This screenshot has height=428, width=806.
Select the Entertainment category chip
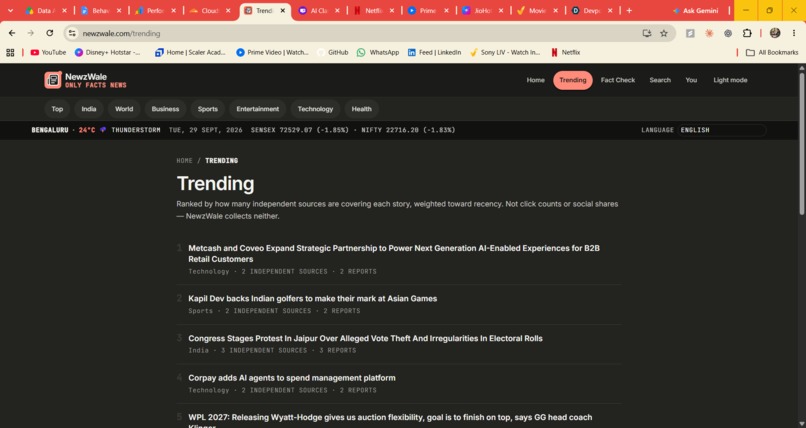click(258, 109)
